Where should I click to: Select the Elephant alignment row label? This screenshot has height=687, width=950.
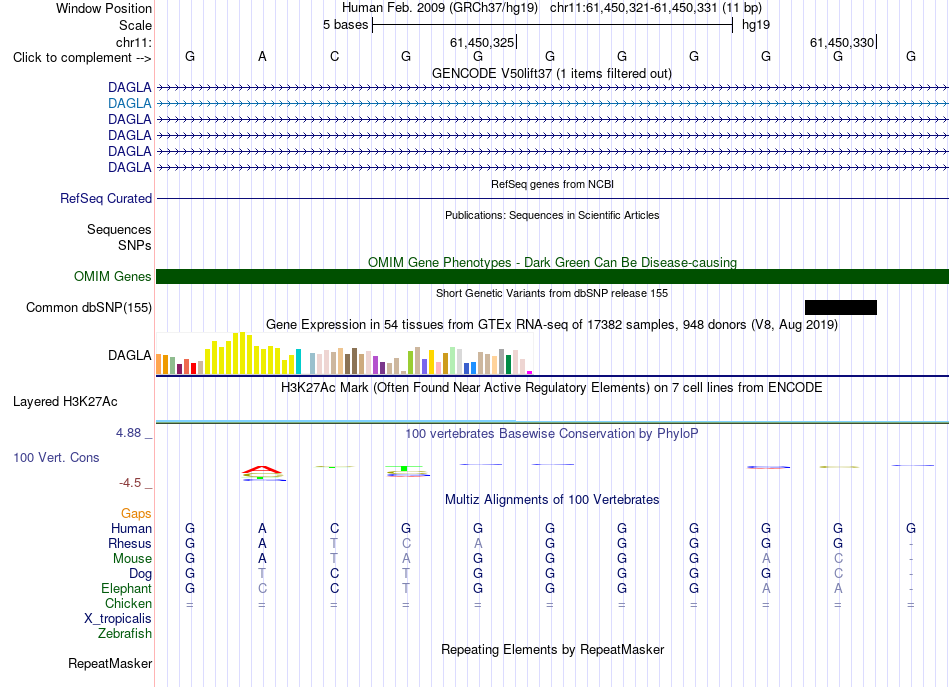click(x=127, y=589)
